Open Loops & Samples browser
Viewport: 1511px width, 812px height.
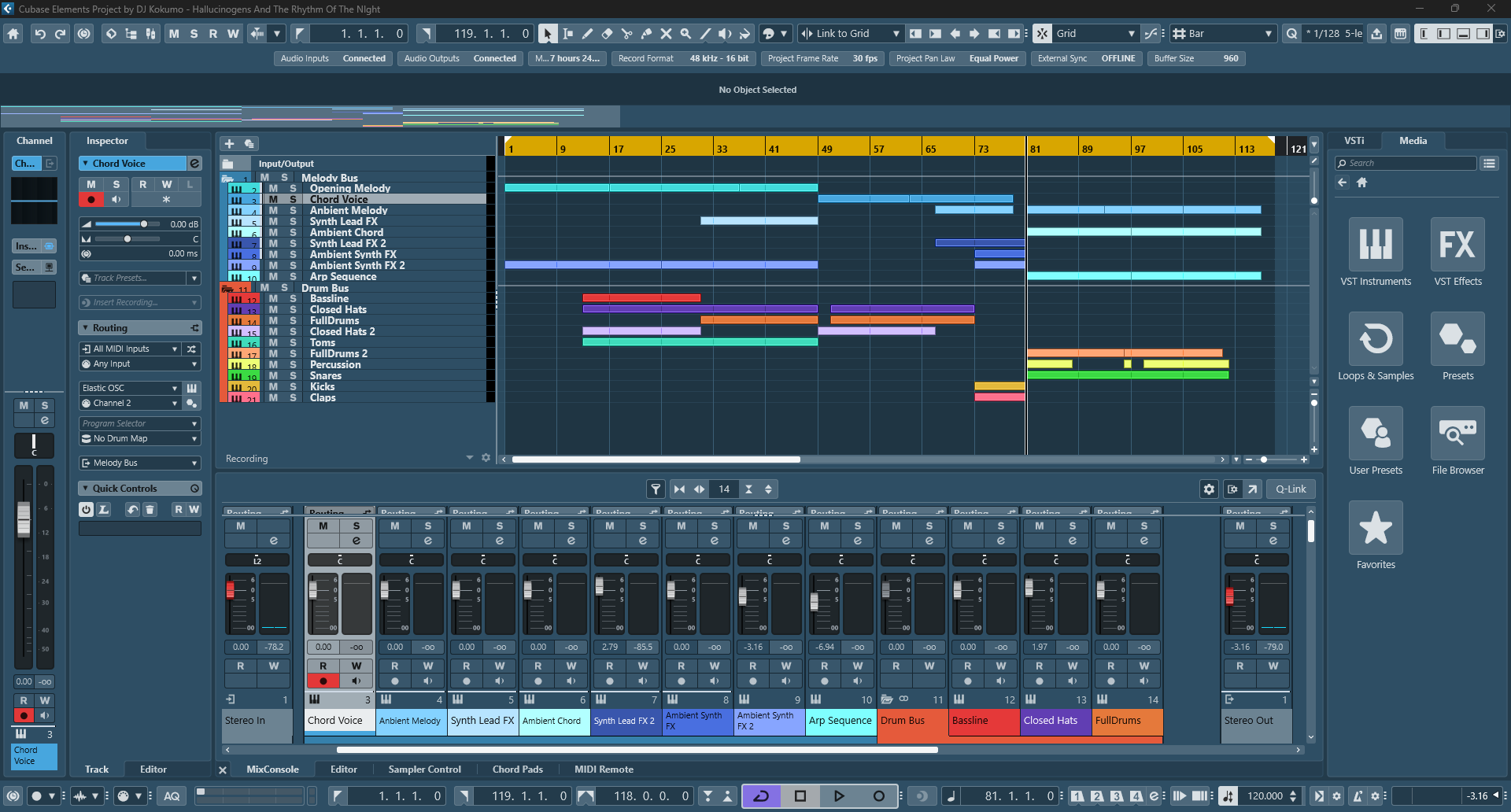pyautogui.click(x=1376, y=347)
